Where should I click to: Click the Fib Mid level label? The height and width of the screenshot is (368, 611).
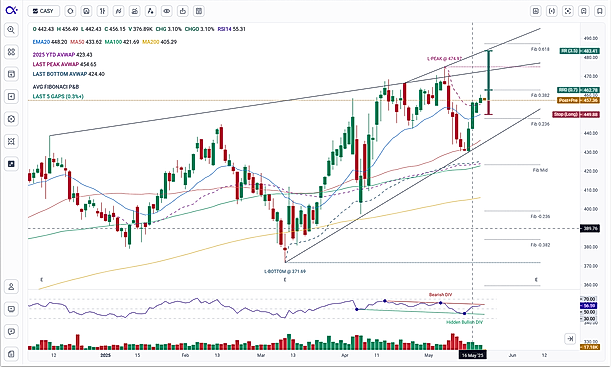coord(540,170)
